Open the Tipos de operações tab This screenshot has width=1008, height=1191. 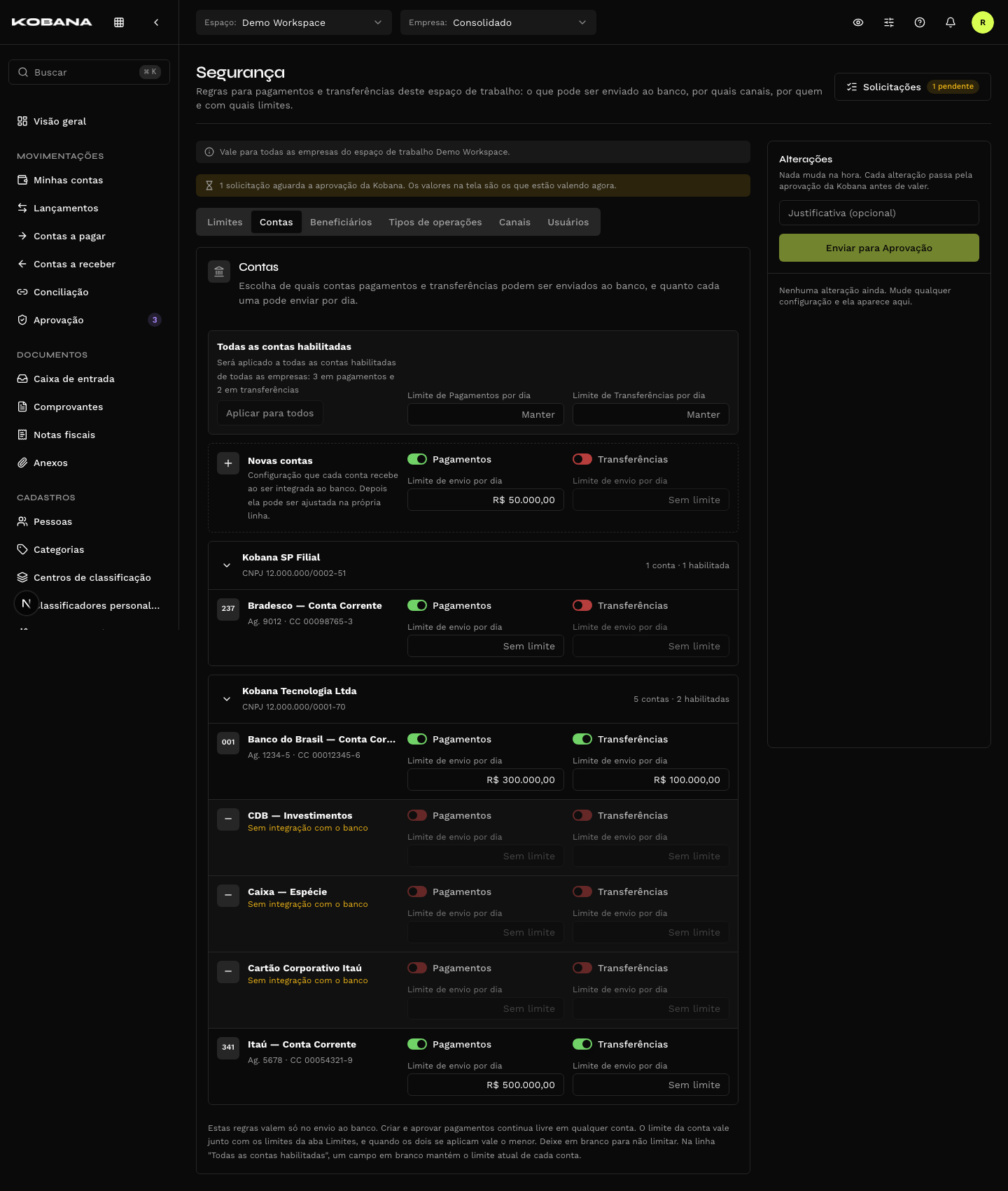point(435,222)
